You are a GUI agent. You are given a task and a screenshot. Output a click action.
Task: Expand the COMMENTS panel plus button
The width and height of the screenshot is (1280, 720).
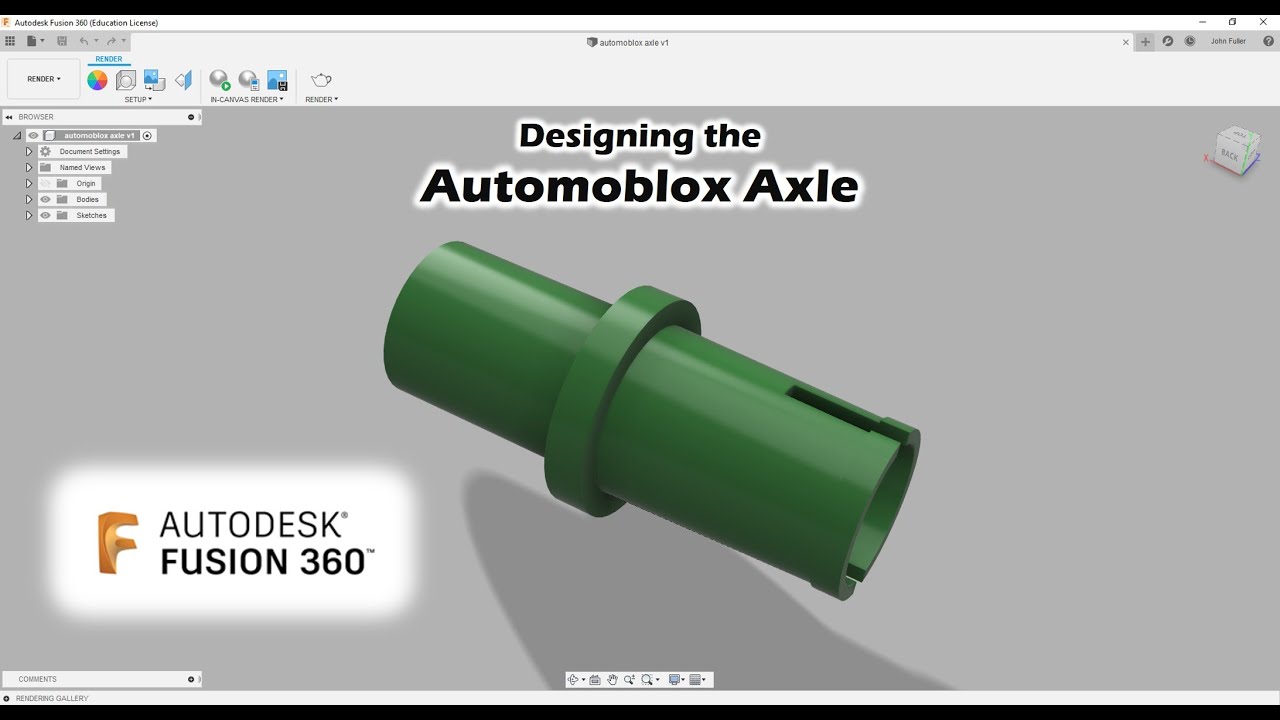191,679
